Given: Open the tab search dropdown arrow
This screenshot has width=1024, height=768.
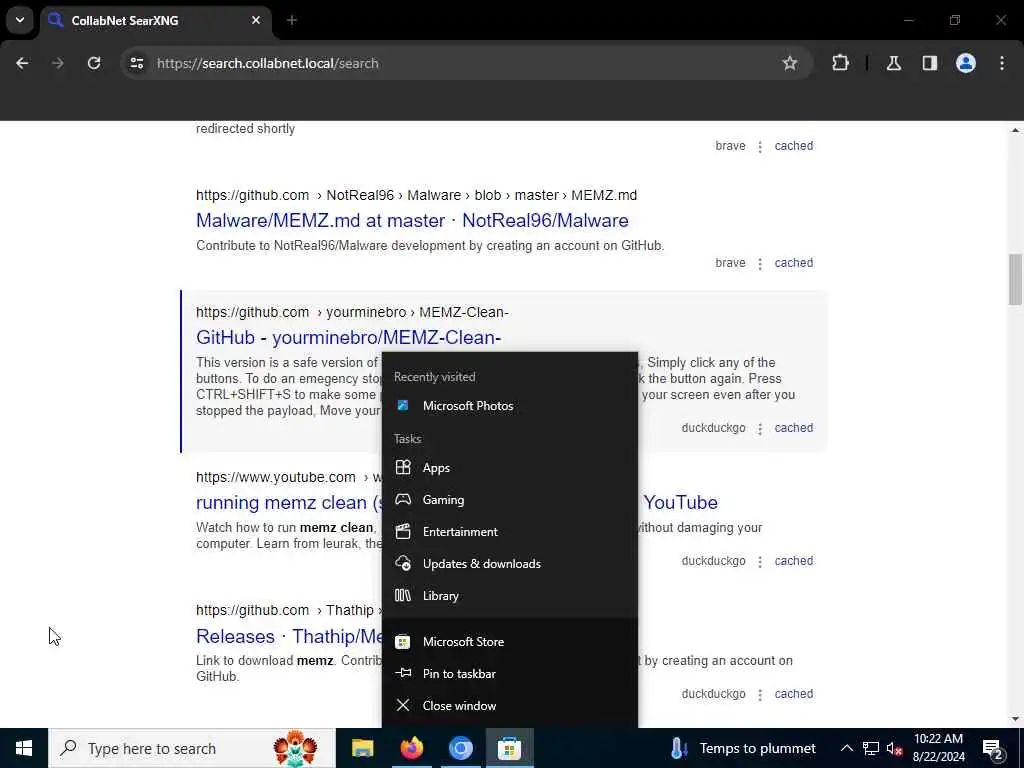Looking at the screenshot, I should click(x=20, y=20).
